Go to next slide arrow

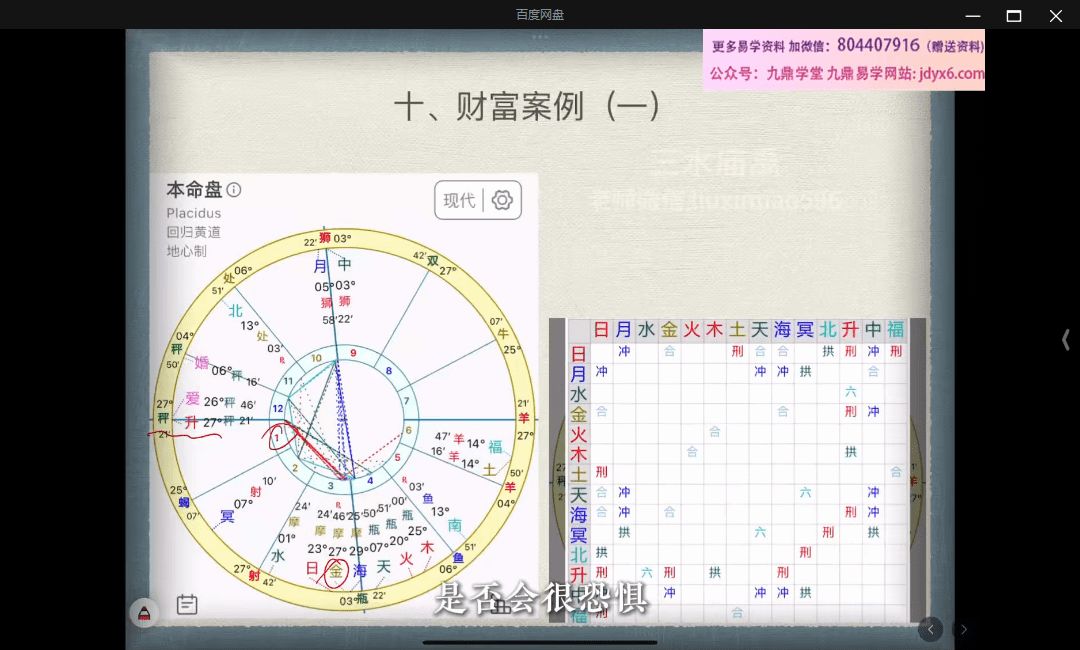(x=964, y=629)
